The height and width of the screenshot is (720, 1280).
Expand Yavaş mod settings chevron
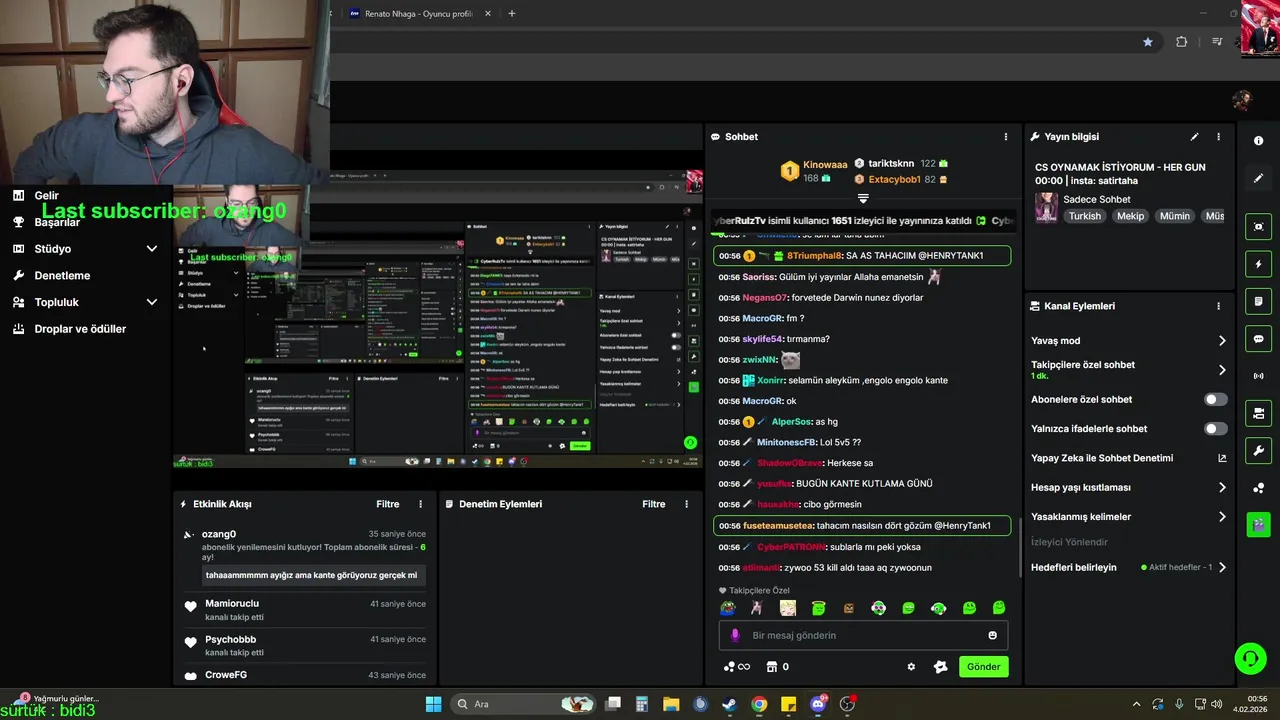point(1221,341)
